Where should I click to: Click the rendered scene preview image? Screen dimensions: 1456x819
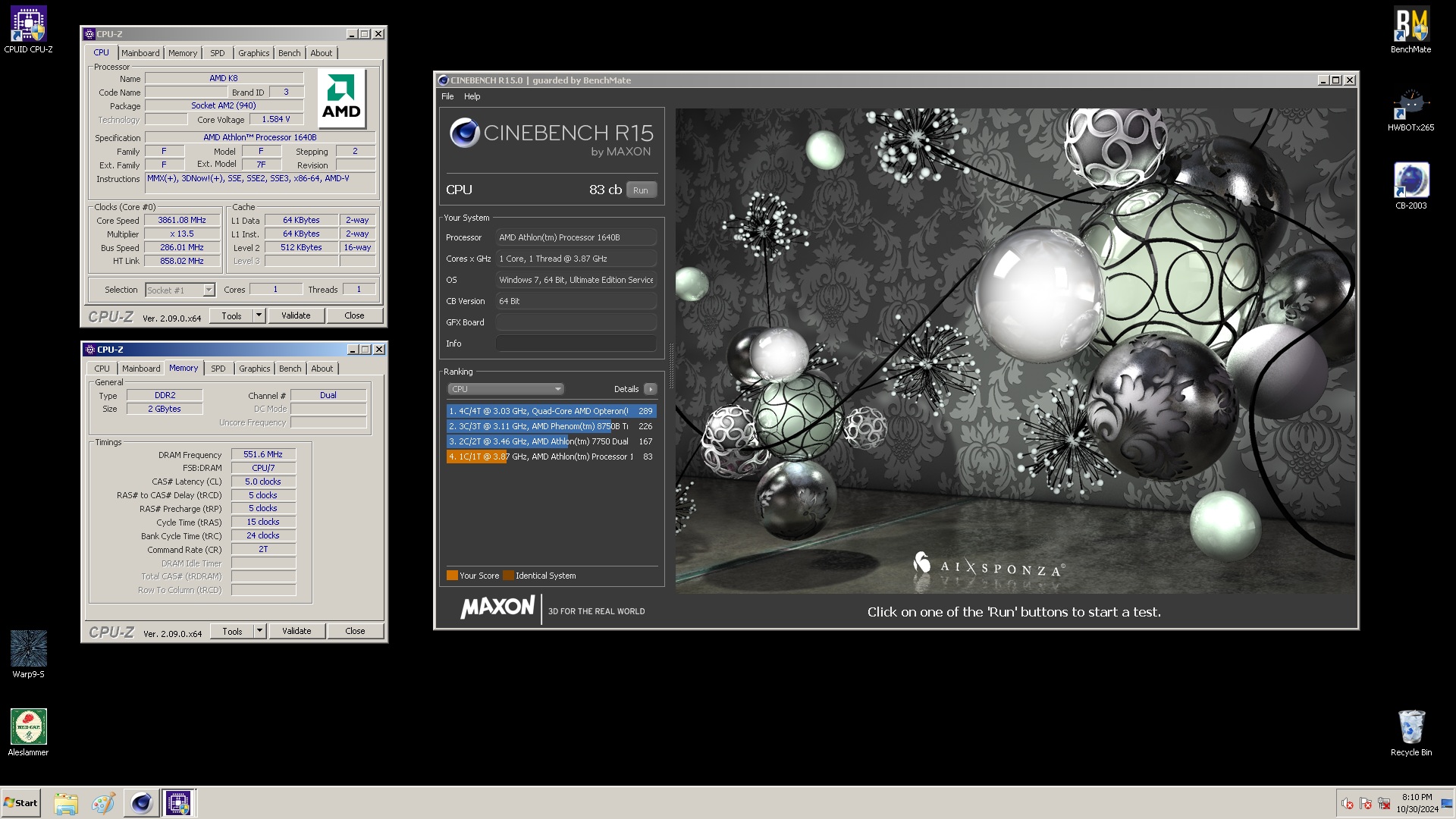(x=1015, y=350)
